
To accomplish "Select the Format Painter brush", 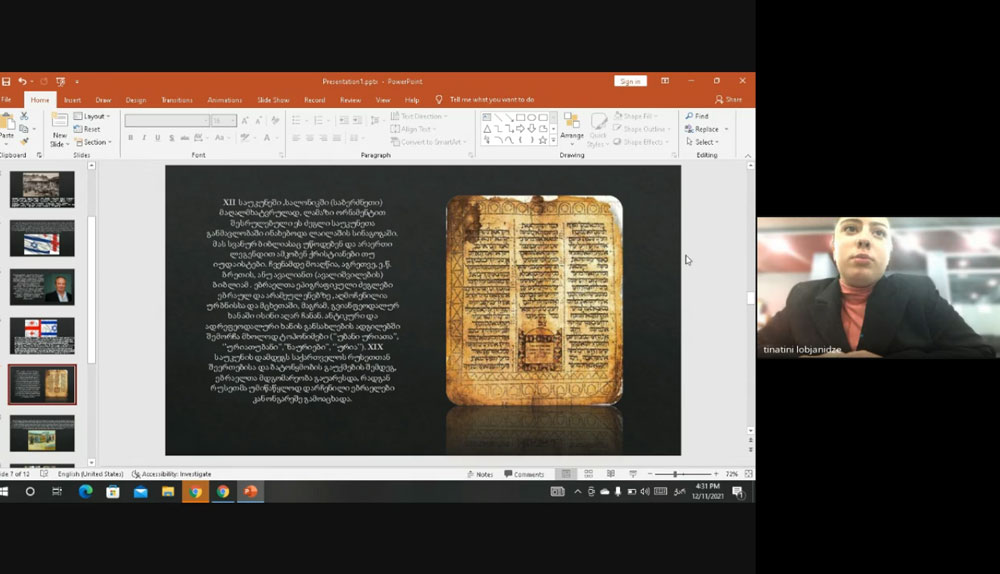I will (24, 142).
